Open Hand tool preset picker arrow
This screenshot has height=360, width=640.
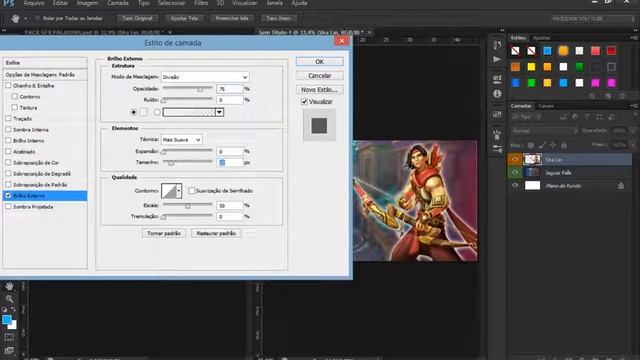pos(25,19)
